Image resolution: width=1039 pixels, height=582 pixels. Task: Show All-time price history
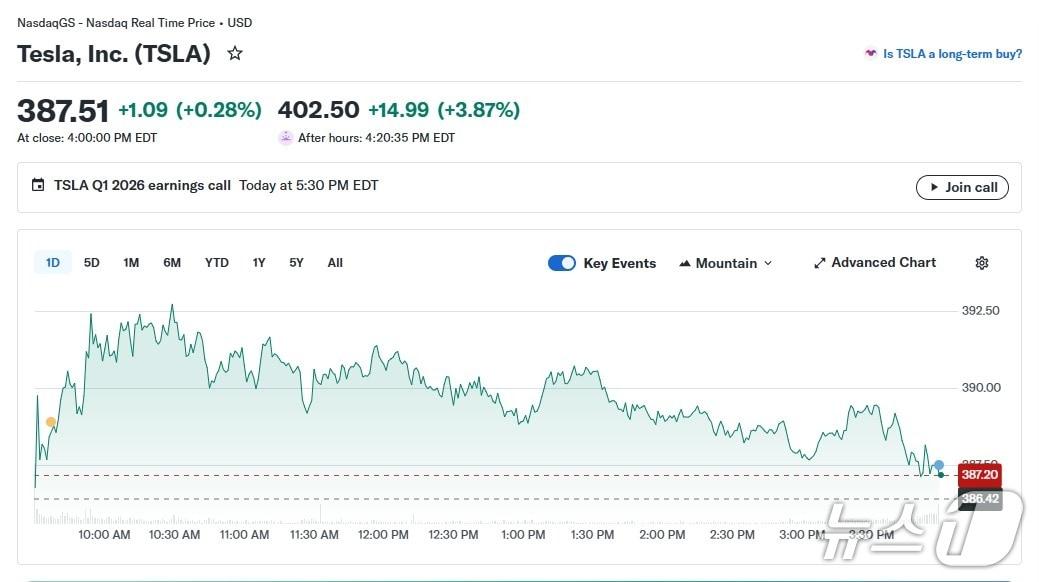[x=335, y=263]
